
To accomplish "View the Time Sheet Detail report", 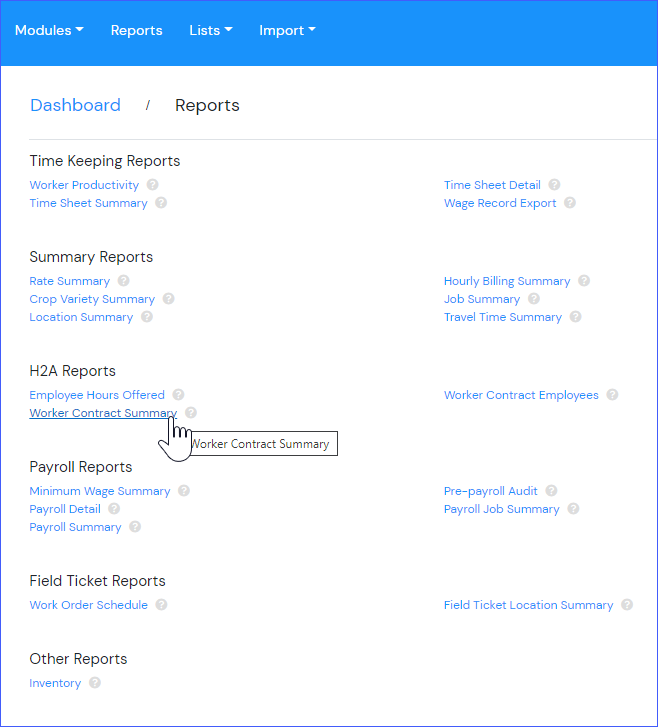I will (x=492, y=185).
